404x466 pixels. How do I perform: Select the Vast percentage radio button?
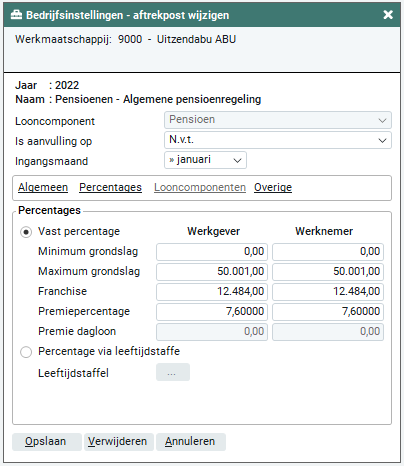click(26, 232)
